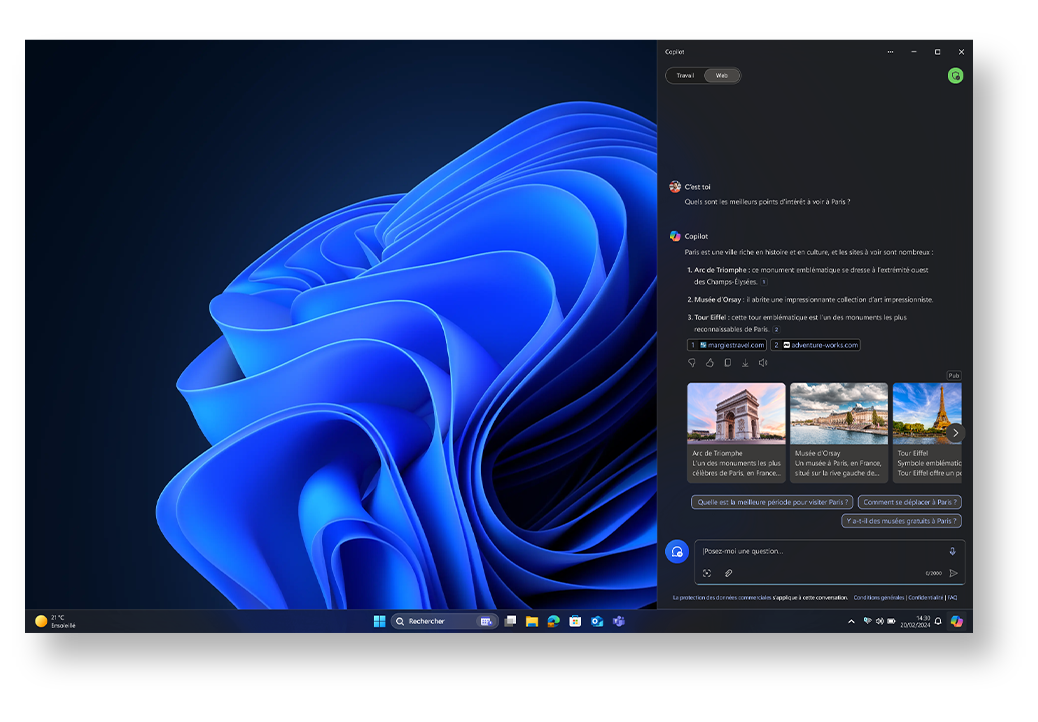Image resolution: width=1038 pixels, height=722 pixels.
Task: Click the battery icon in system tray
Action: click(x=892, y=621)
